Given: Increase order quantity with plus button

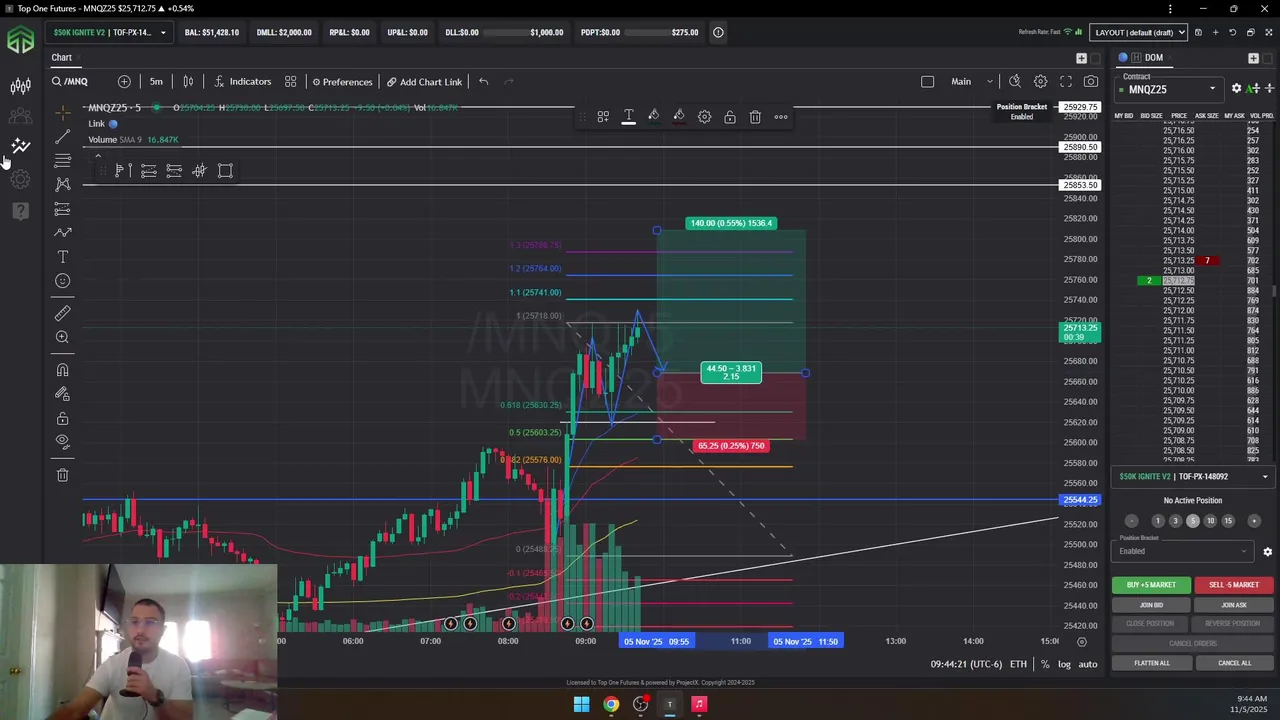Looking at the screenshot, I should click(x=1253, y=521).
